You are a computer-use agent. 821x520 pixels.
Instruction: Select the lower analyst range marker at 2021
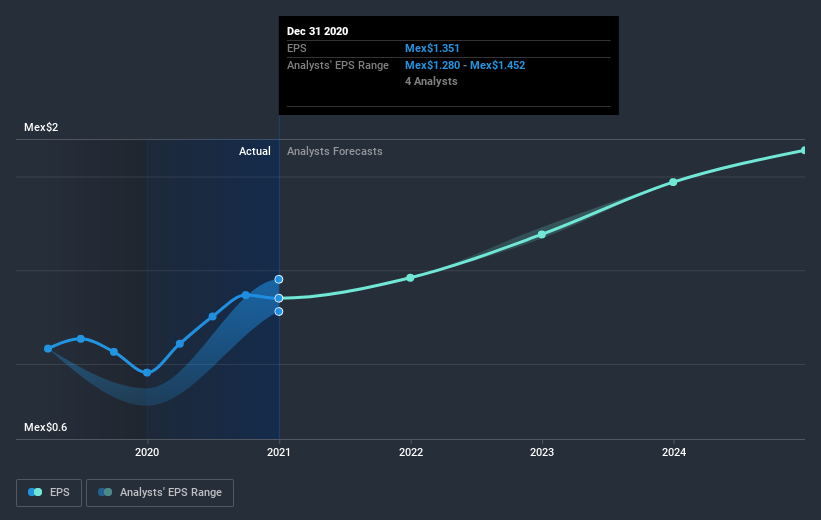279,312
